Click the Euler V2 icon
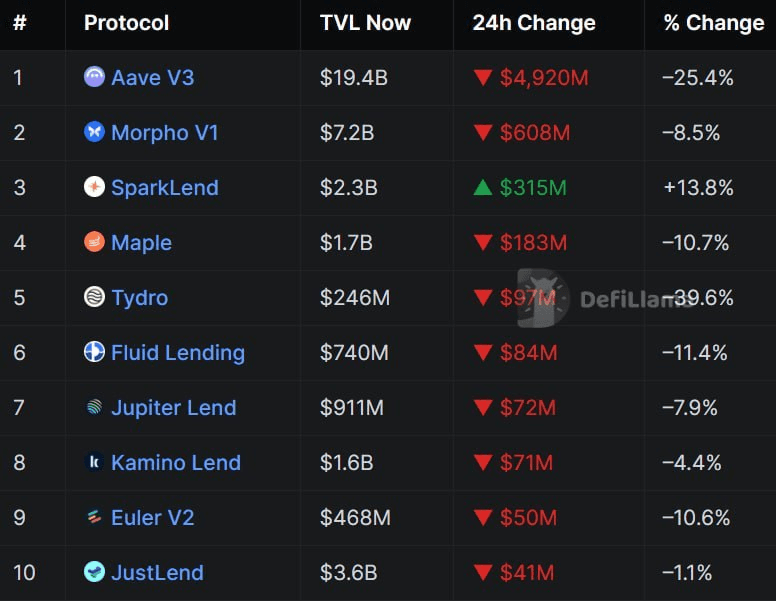The width and height of the screenshot is (776, 601). (94, 517)
